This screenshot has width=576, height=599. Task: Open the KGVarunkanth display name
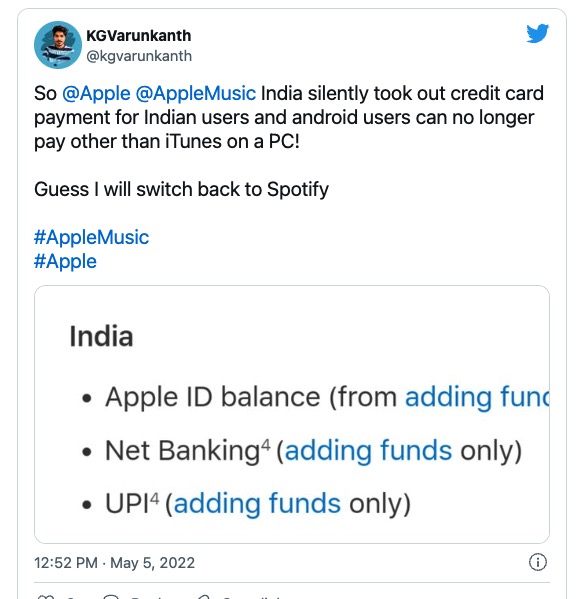click(138, 36)
